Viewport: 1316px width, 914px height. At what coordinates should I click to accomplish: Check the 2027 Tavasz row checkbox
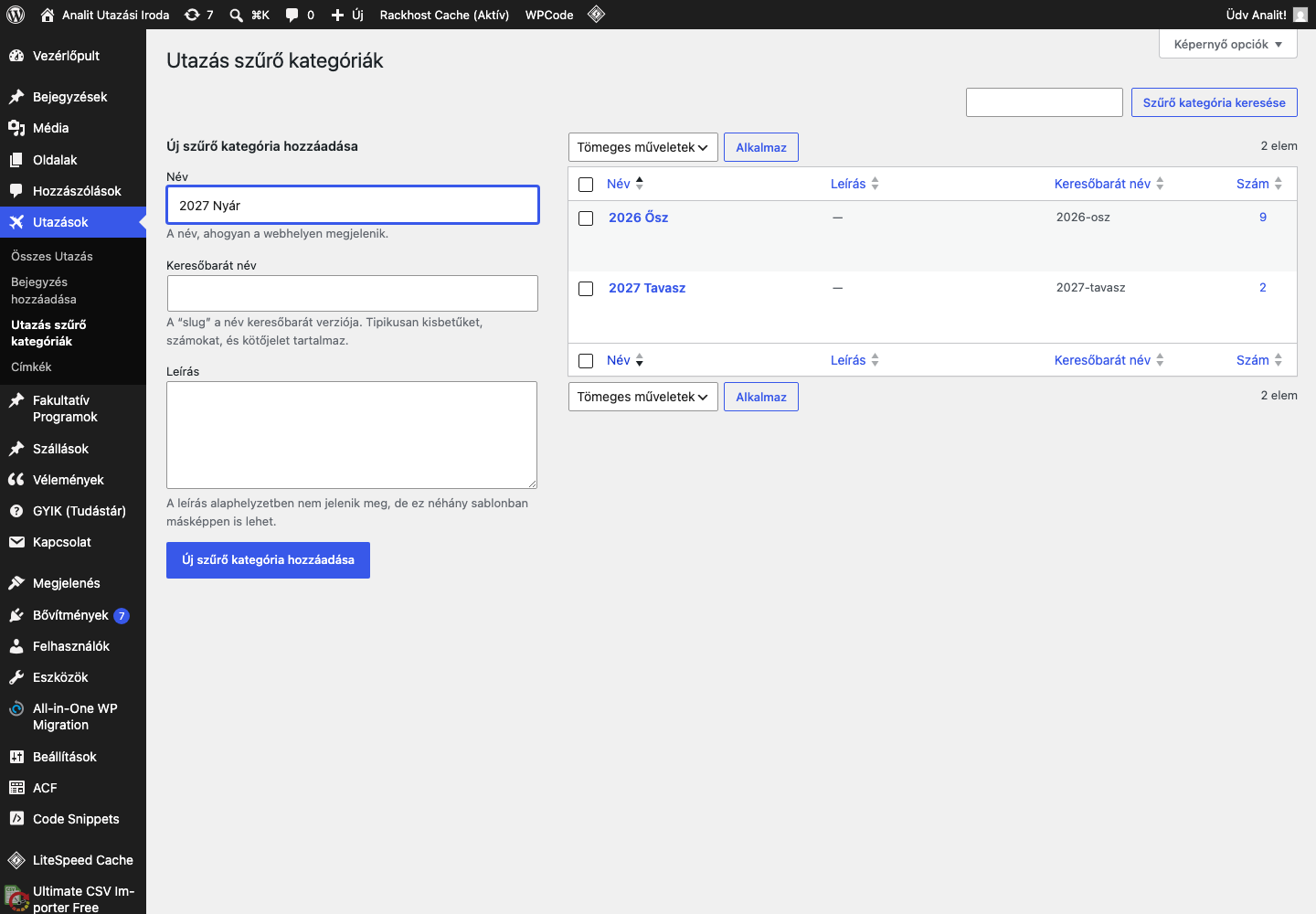(x=587, y=289)
